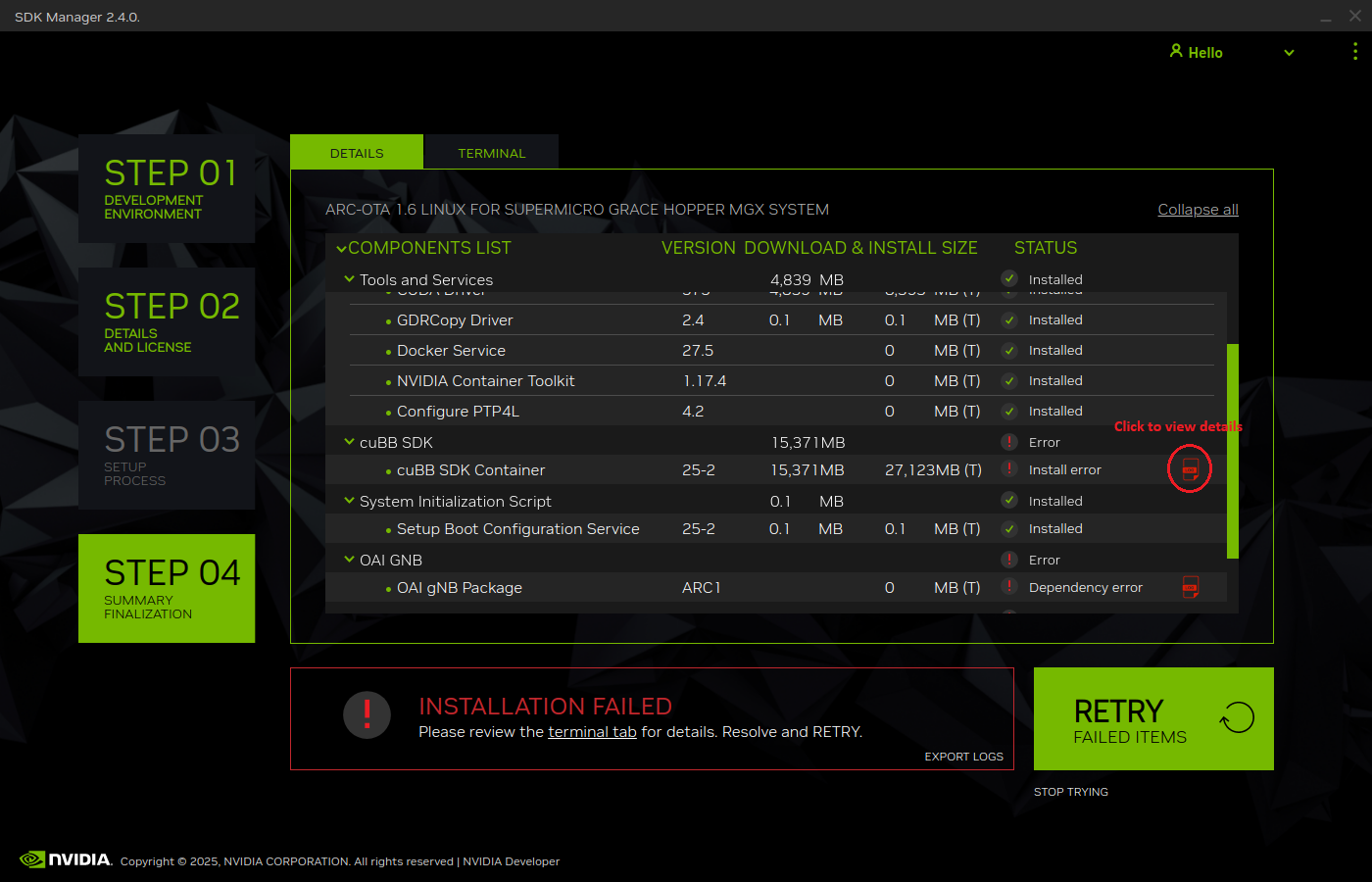
Task: Expand the Hello account dropdown arrow
Action: click(1289, 53)
